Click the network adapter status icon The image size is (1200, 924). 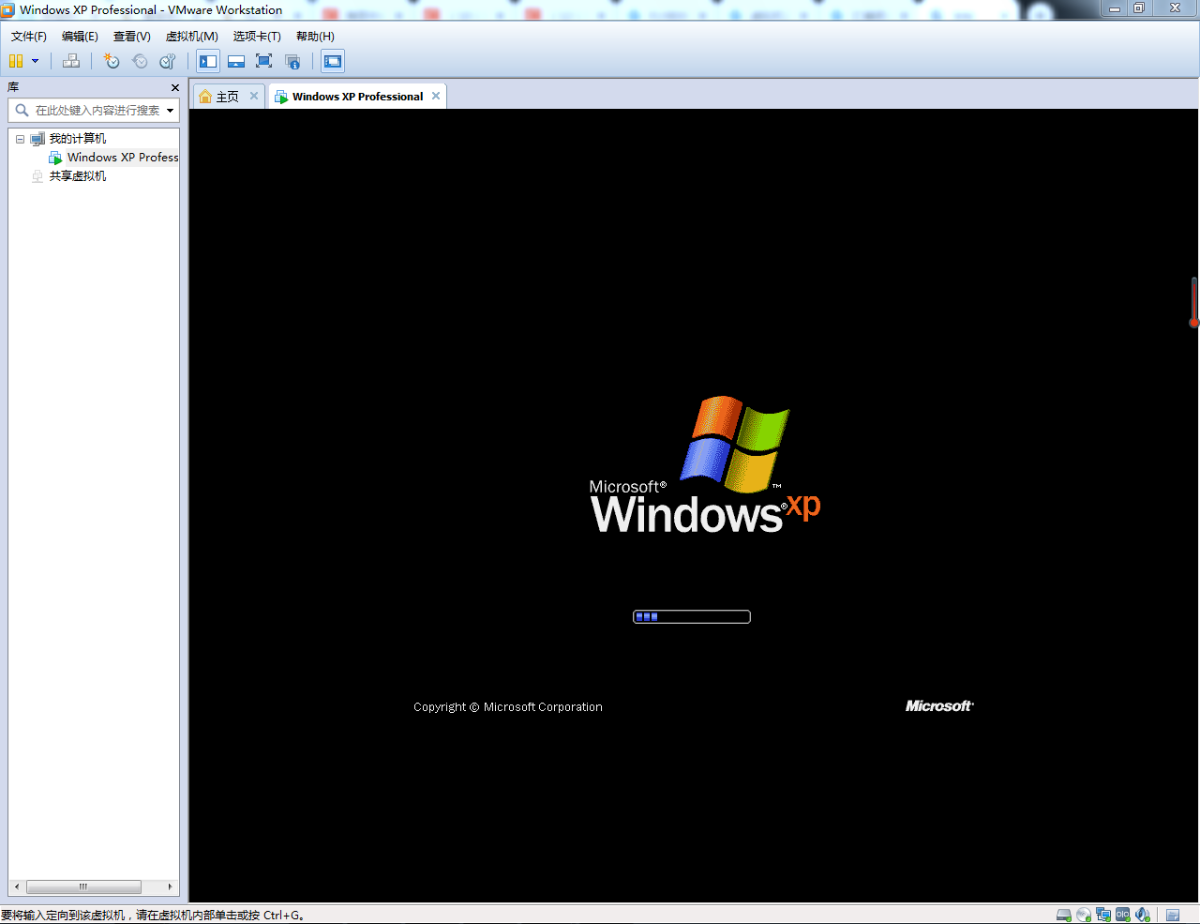coord(1104,915)
